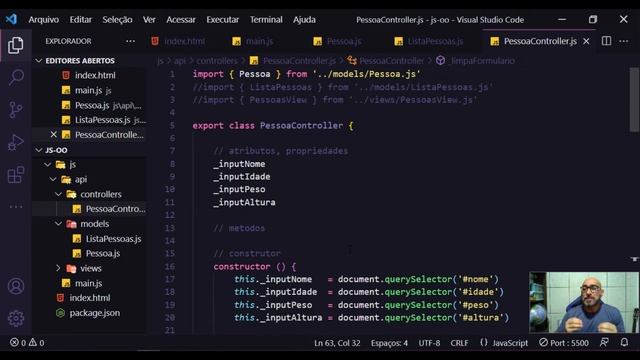The image size is (640, 360).
Task: Open editor more actions menu
Action: [624, 41]
